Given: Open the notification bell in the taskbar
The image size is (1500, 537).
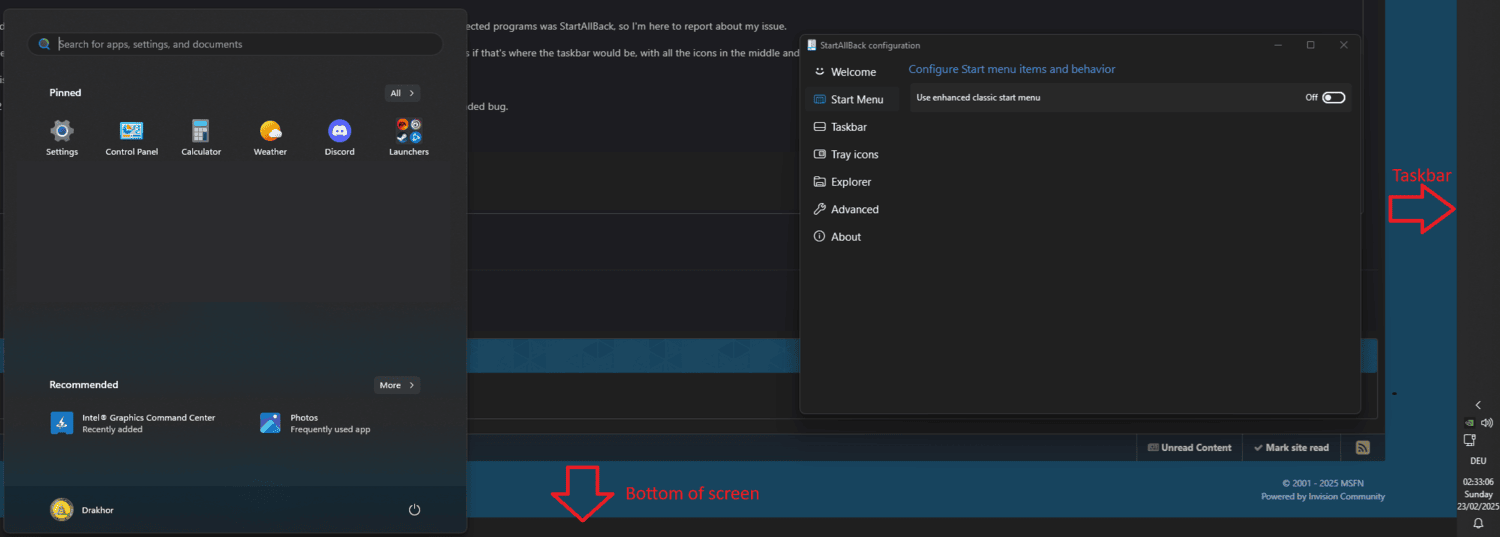Looking at the screenshot, I should point(1478,523).
